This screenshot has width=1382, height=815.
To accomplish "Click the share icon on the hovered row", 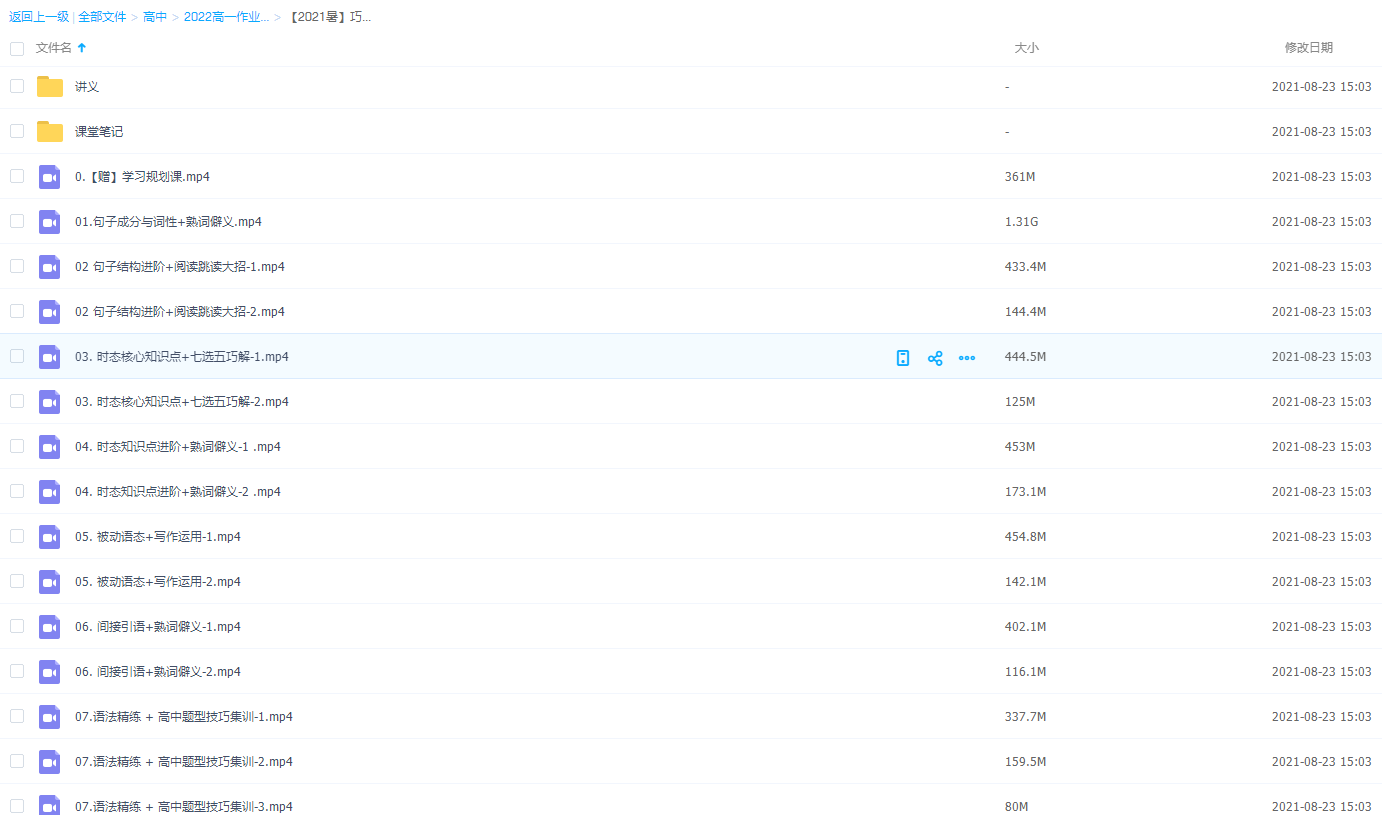I will pyautogui.click(x=935, y=358).
